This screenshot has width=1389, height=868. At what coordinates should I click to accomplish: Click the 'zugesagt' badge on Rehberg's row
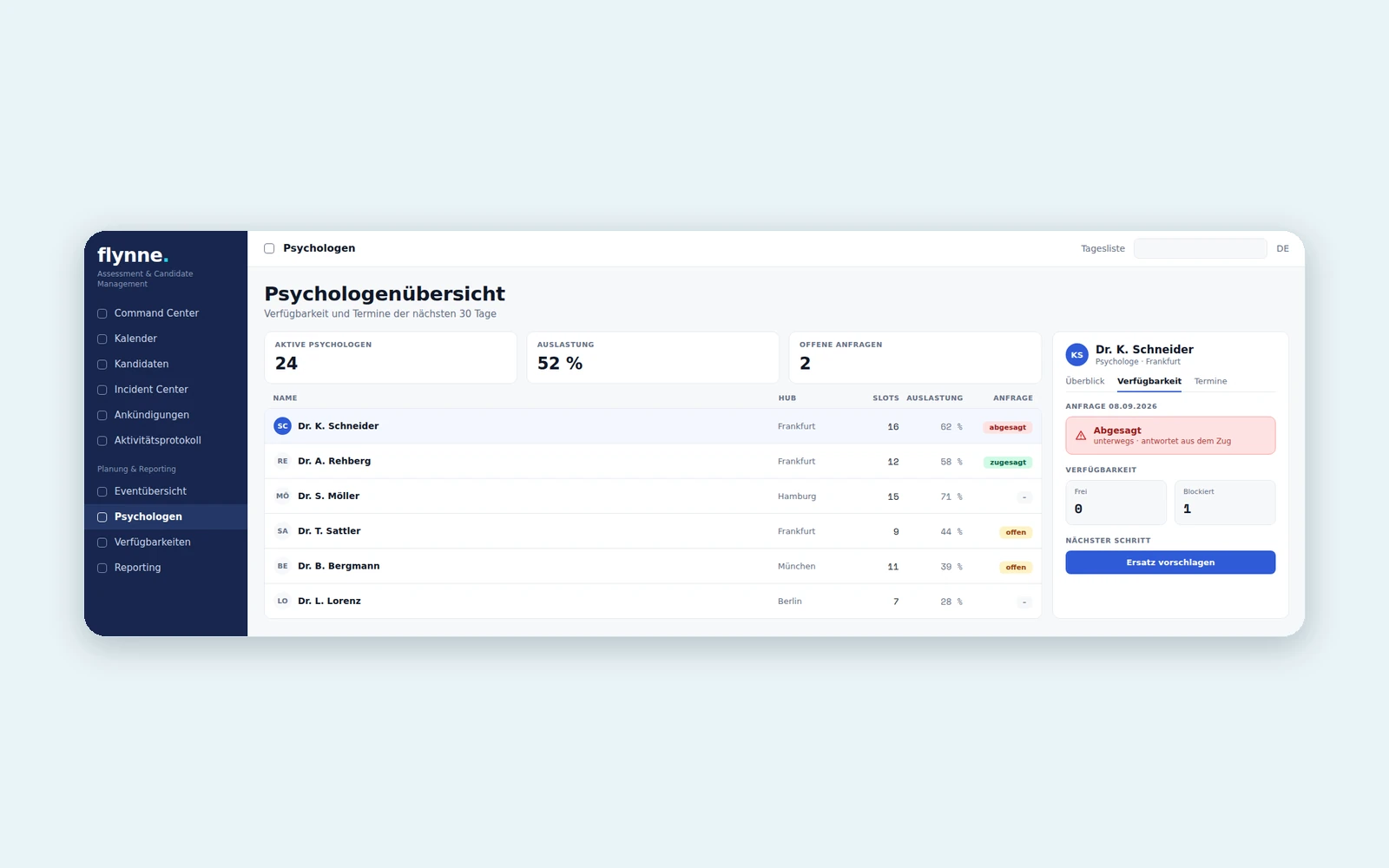point(1008,462)
